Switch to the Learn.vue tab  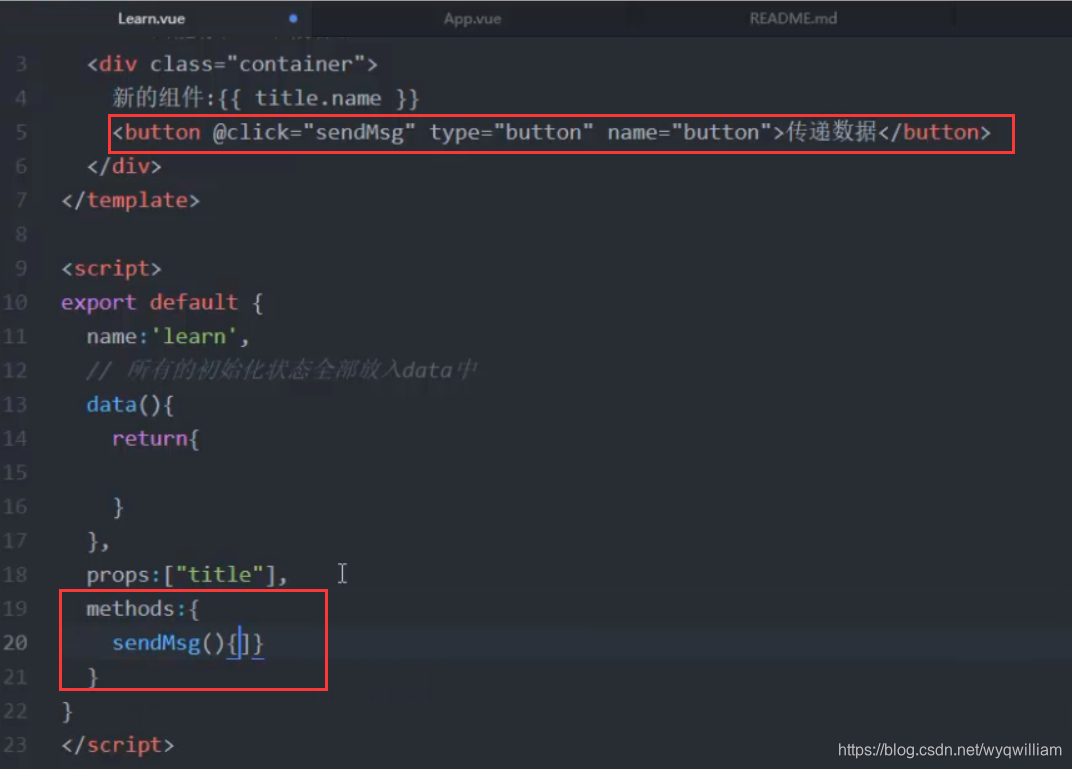[x=151, y=18]
